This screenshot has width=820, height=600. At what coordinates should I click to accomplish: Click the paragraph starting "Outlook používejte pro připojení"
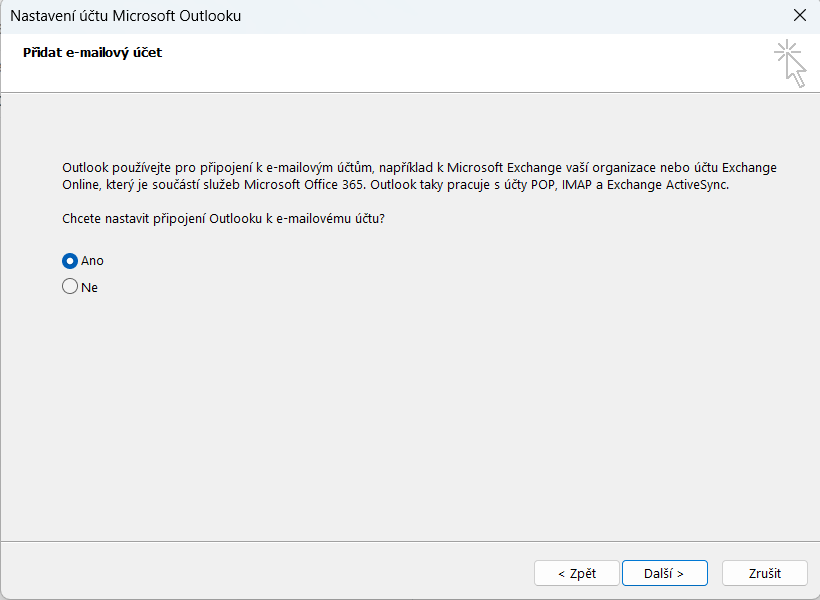point(419,176)
